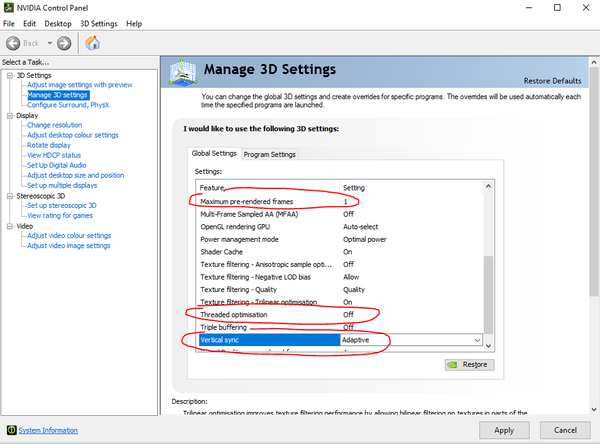The height and width of the screenshot is (444, 600).
Task: Switch to Program Settings tab
Action: 269,155
